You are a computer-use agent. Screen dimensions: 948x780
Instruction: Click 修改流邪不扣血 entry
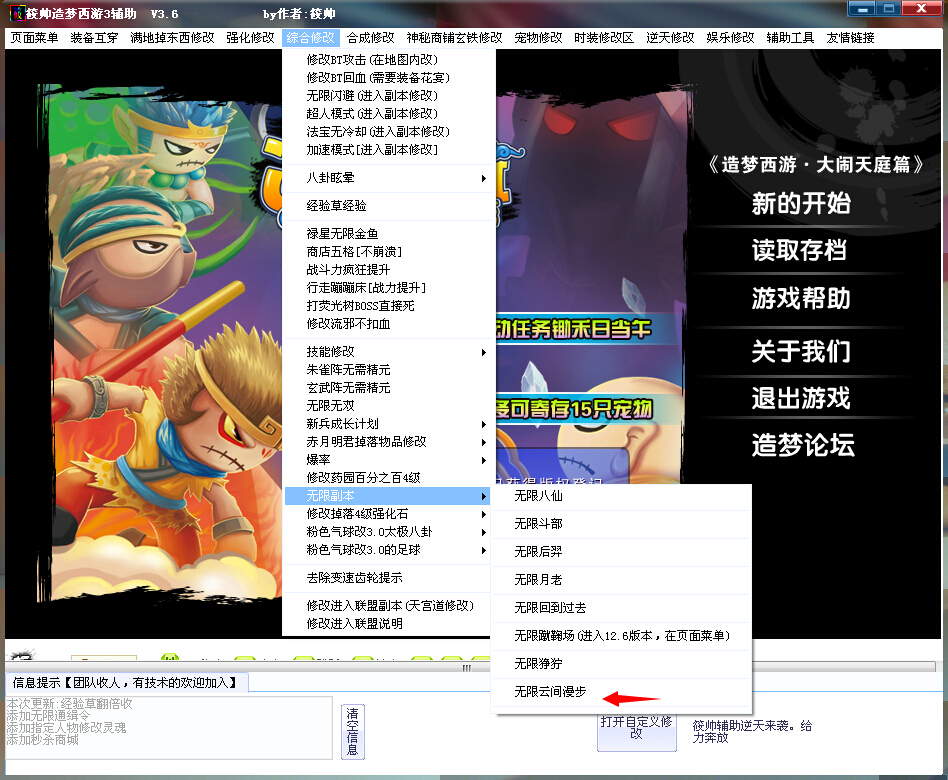[x=387, y=324]
